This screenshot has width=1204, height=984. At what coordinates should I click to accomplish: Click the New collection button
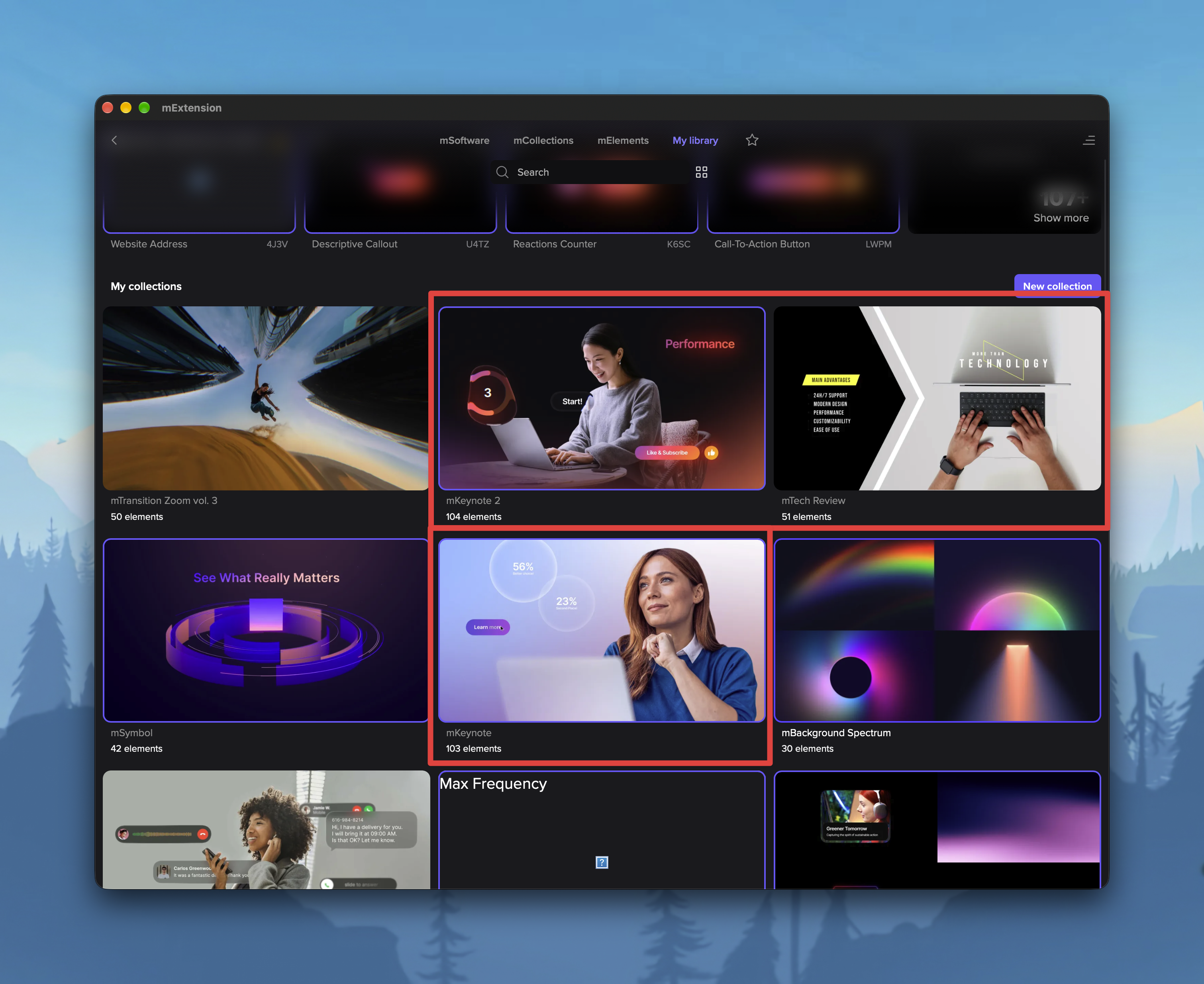[x=1057, y=286]
